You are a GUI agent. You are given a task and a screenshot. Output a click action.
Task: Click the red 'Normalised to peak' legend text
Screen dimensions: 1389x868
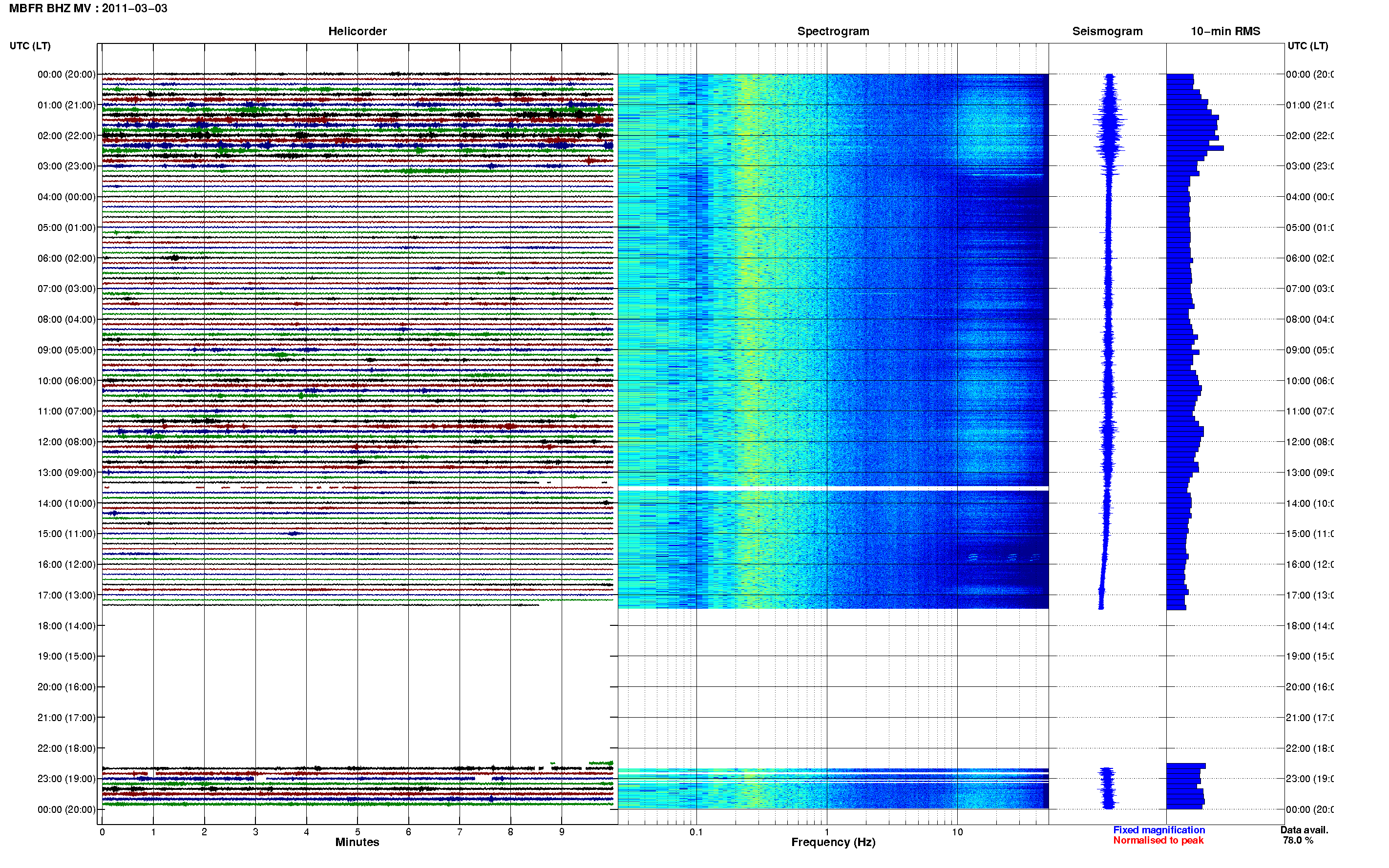pyautogui.click(x=1158, y=841)
